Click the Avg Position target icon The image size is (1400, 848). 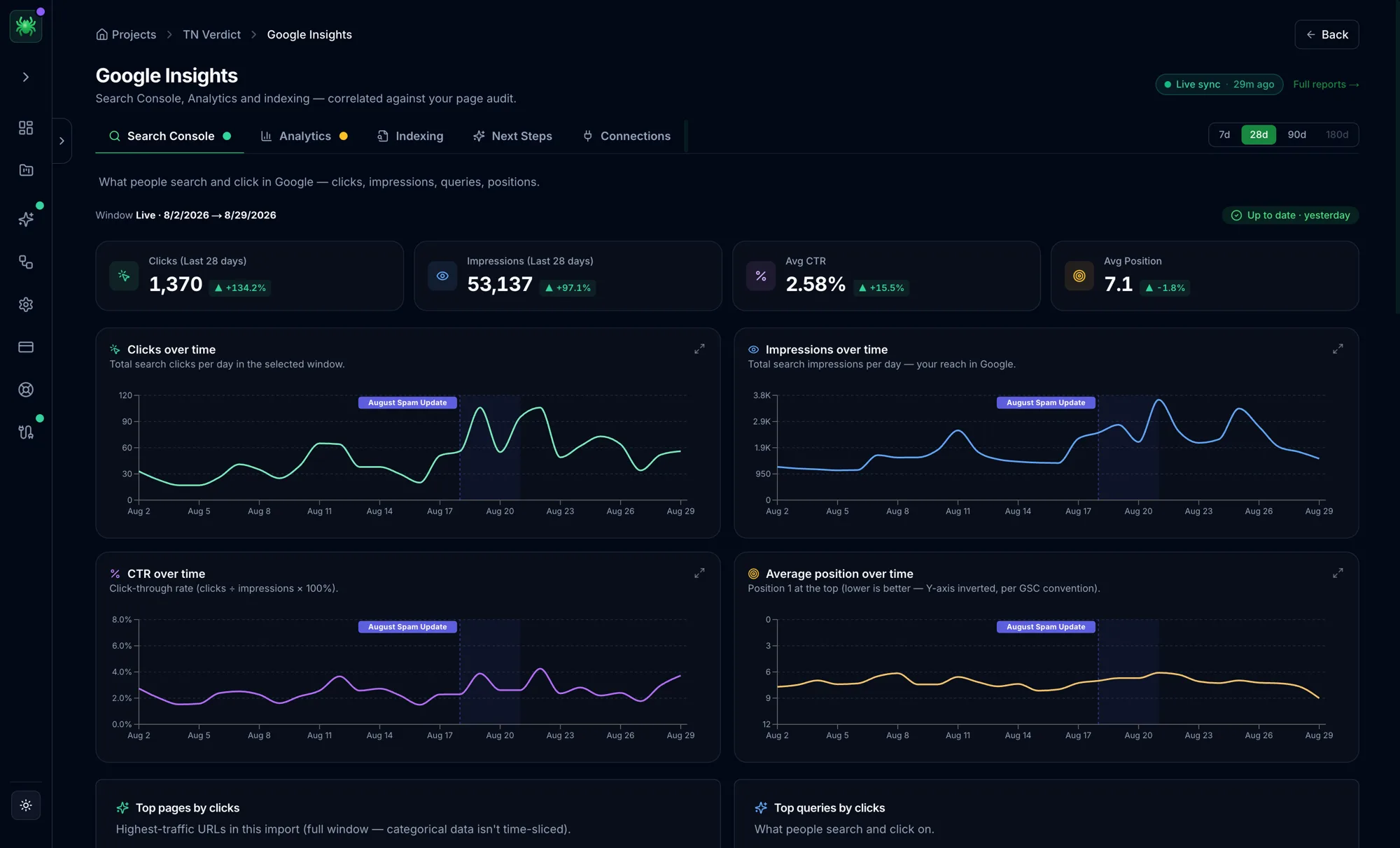[x=1079, y=276]
